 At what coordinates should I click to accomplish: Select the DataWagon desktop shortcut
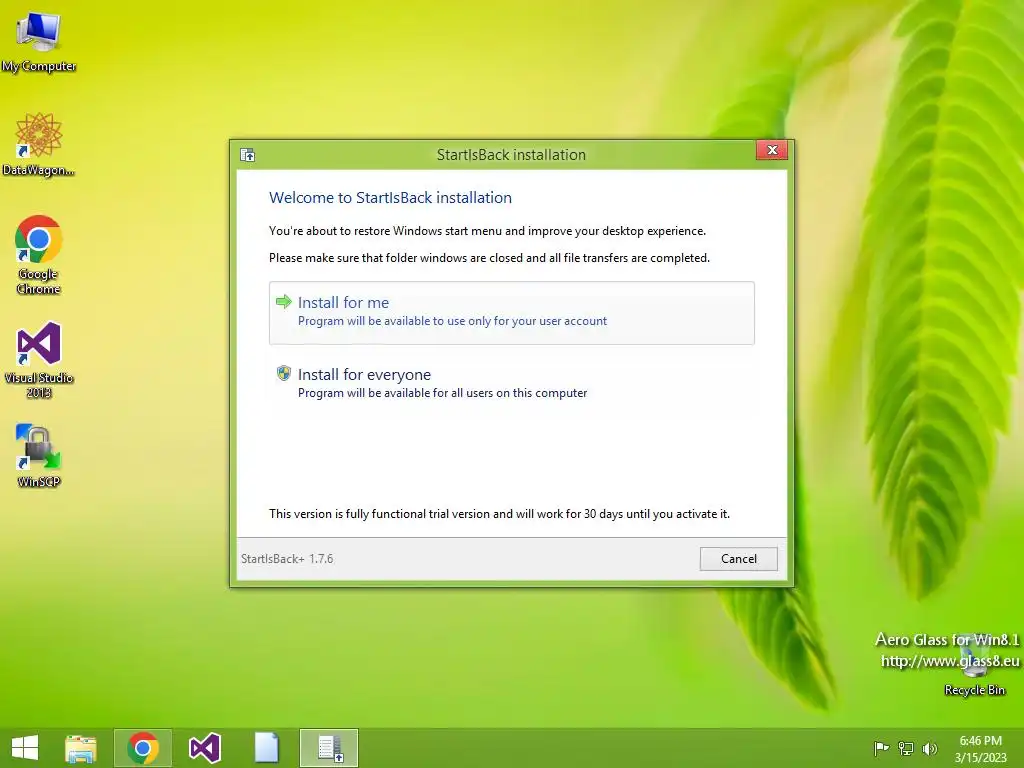39,144
